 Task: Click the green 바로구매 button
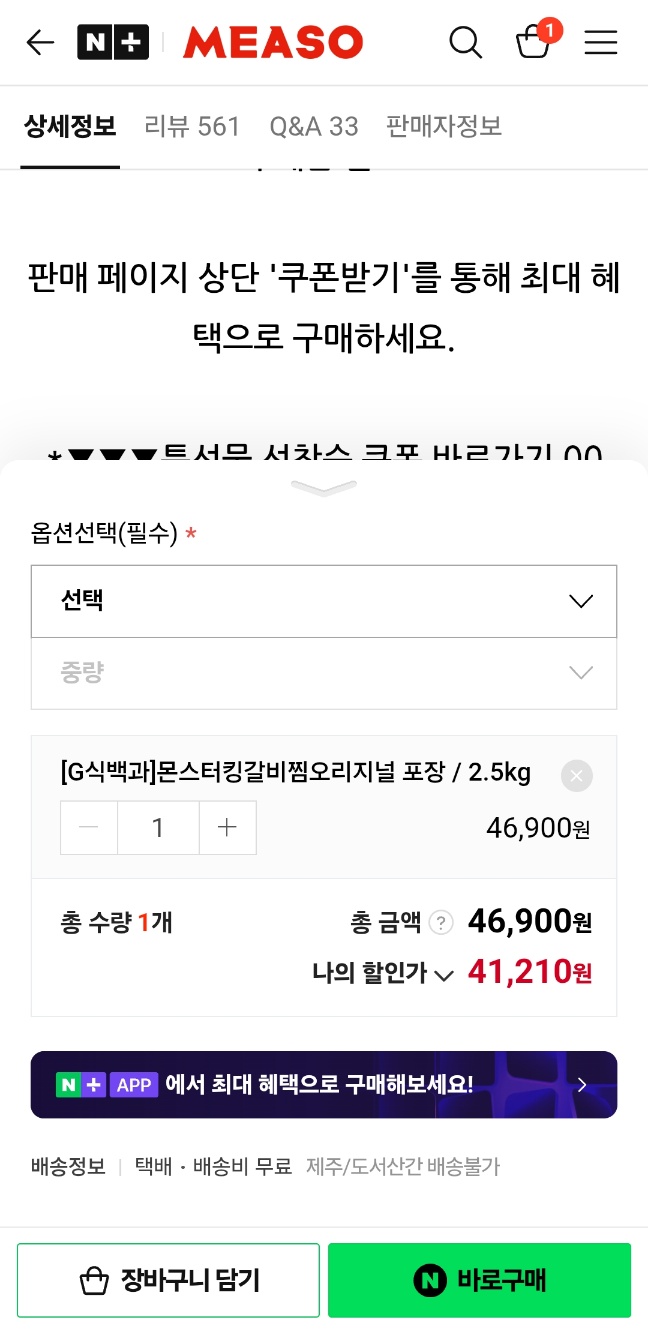479,1280
